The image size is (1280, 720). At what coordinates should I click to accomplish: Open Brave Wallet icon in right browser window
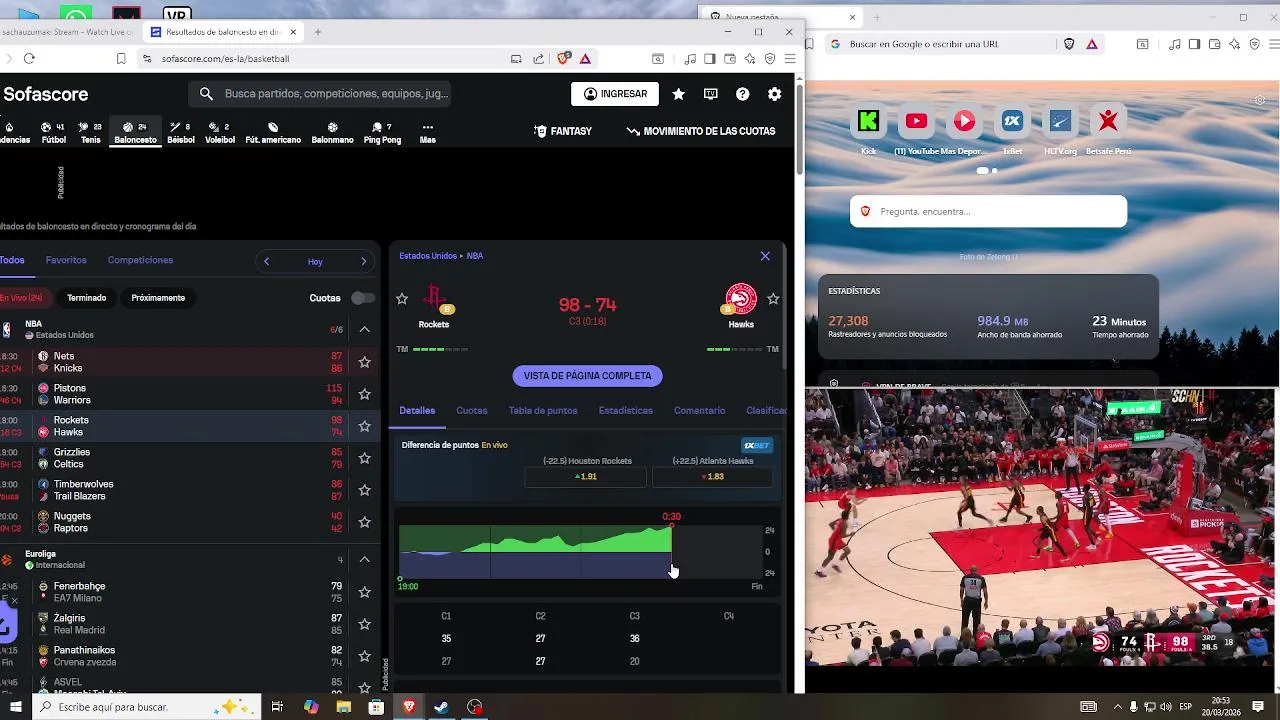coord(1214,44)
